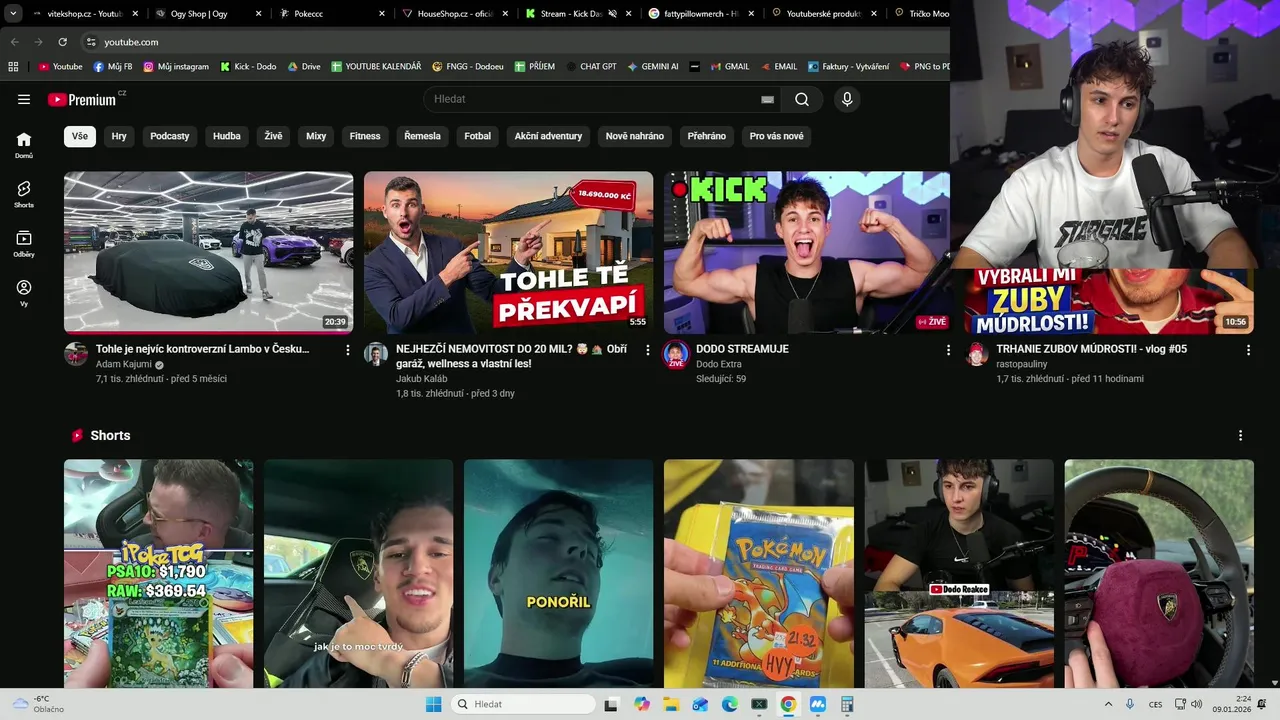Select the Fitness chip
The image size is (1280, 720).
pyautogui.click(x=365, y=136)
